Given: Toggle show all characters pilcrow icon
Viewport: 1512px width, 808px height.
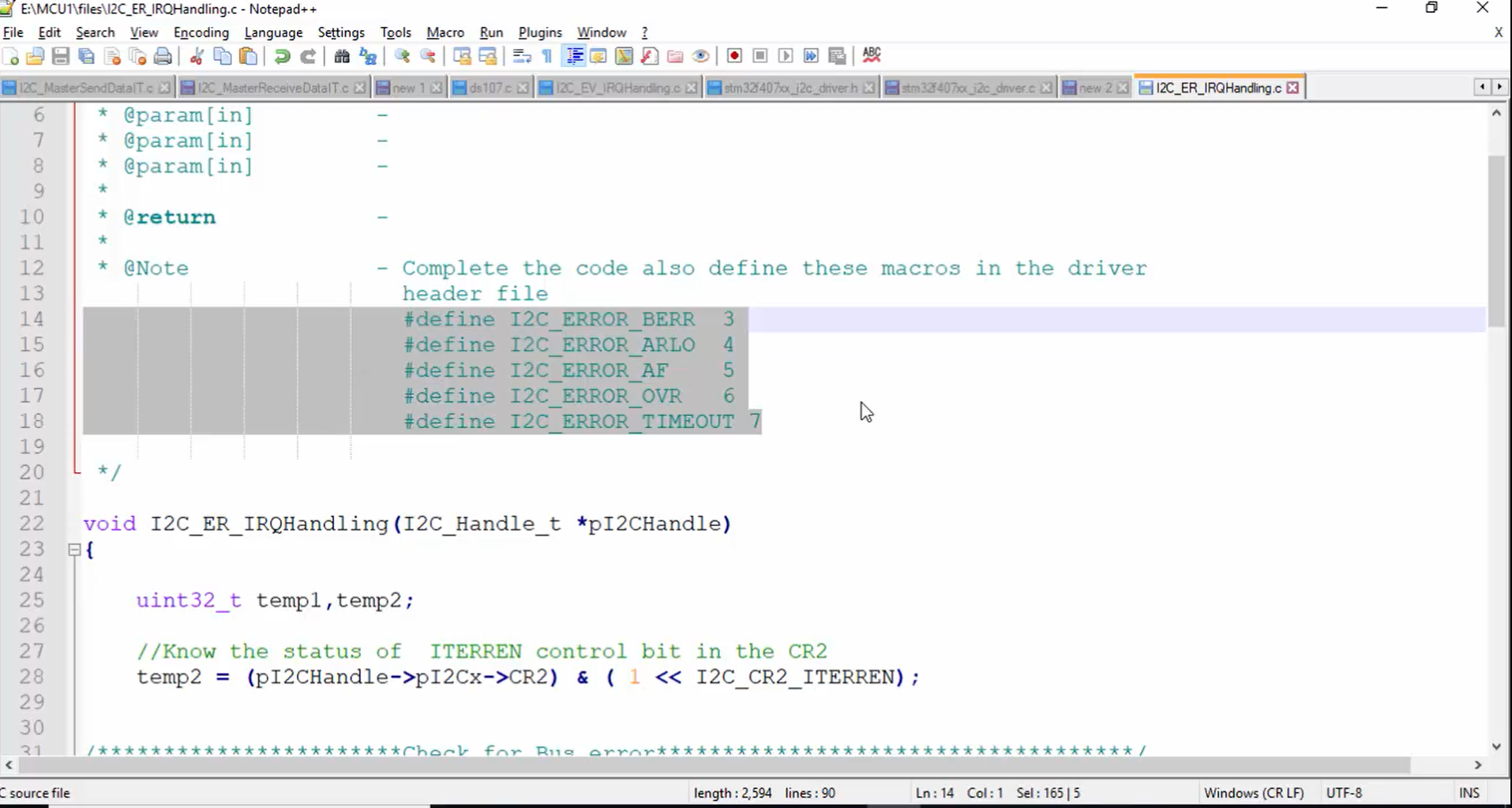Looking at the screenshot, I should click(547, 56).
